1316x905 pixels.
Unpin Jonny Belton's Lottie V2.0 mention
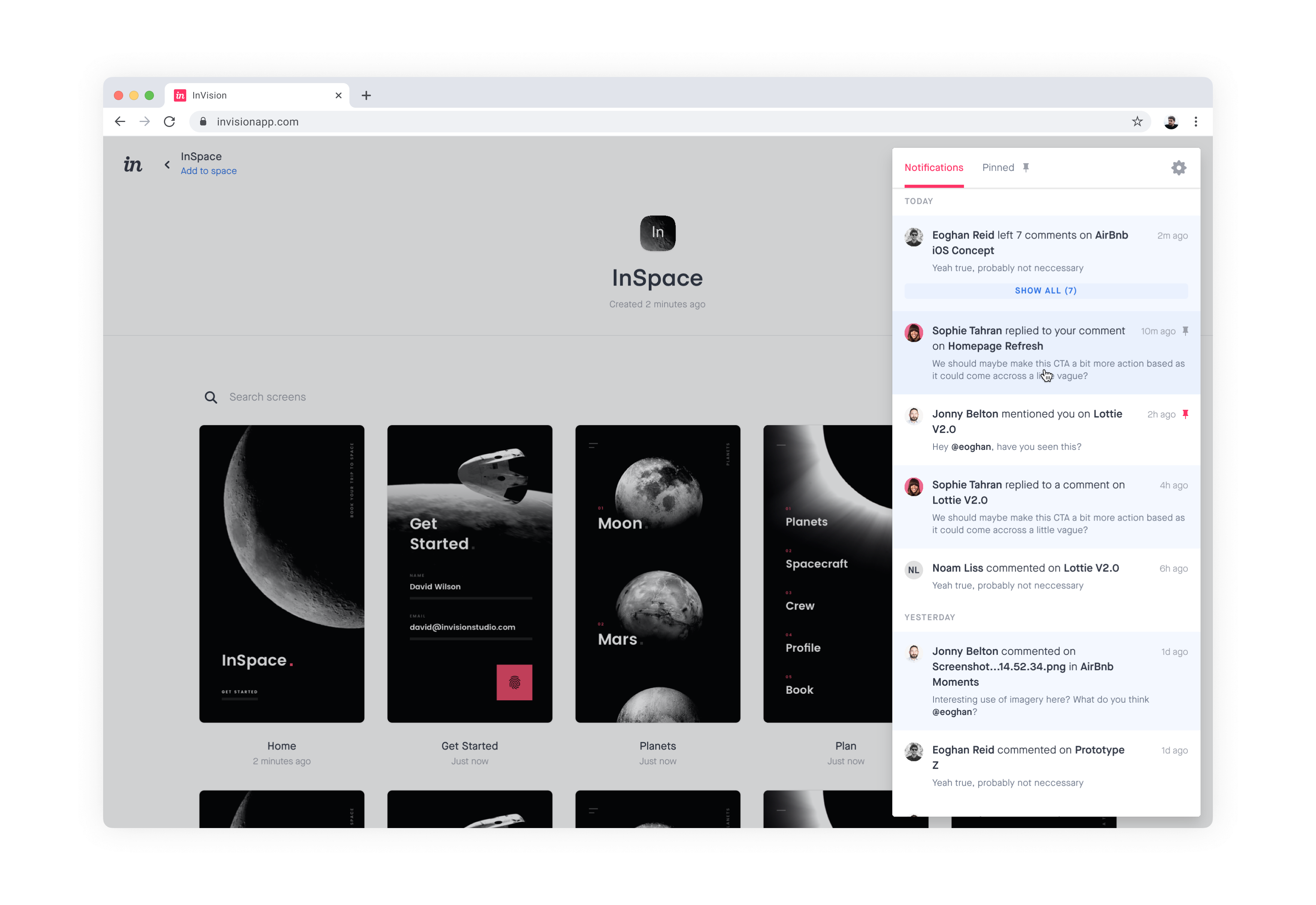1185,414
